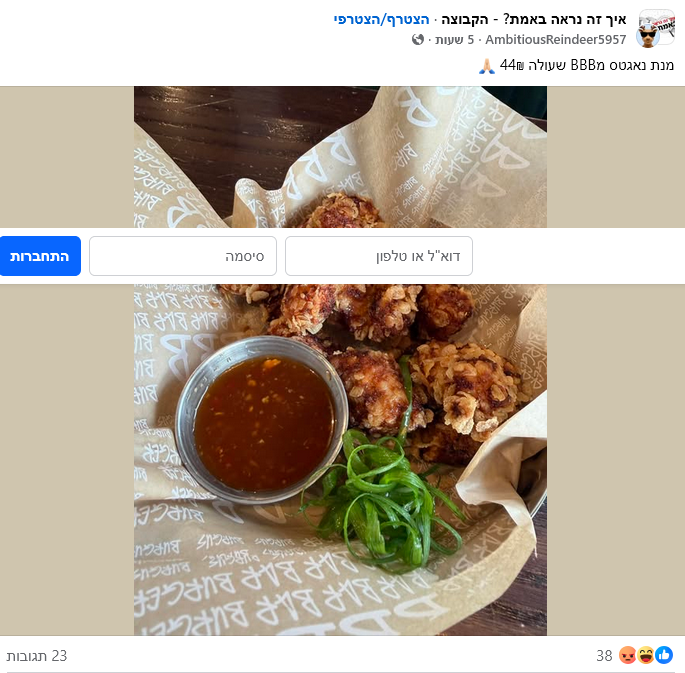Show who reacted via the 38 count
685x673 pixels.
(604, 656)
